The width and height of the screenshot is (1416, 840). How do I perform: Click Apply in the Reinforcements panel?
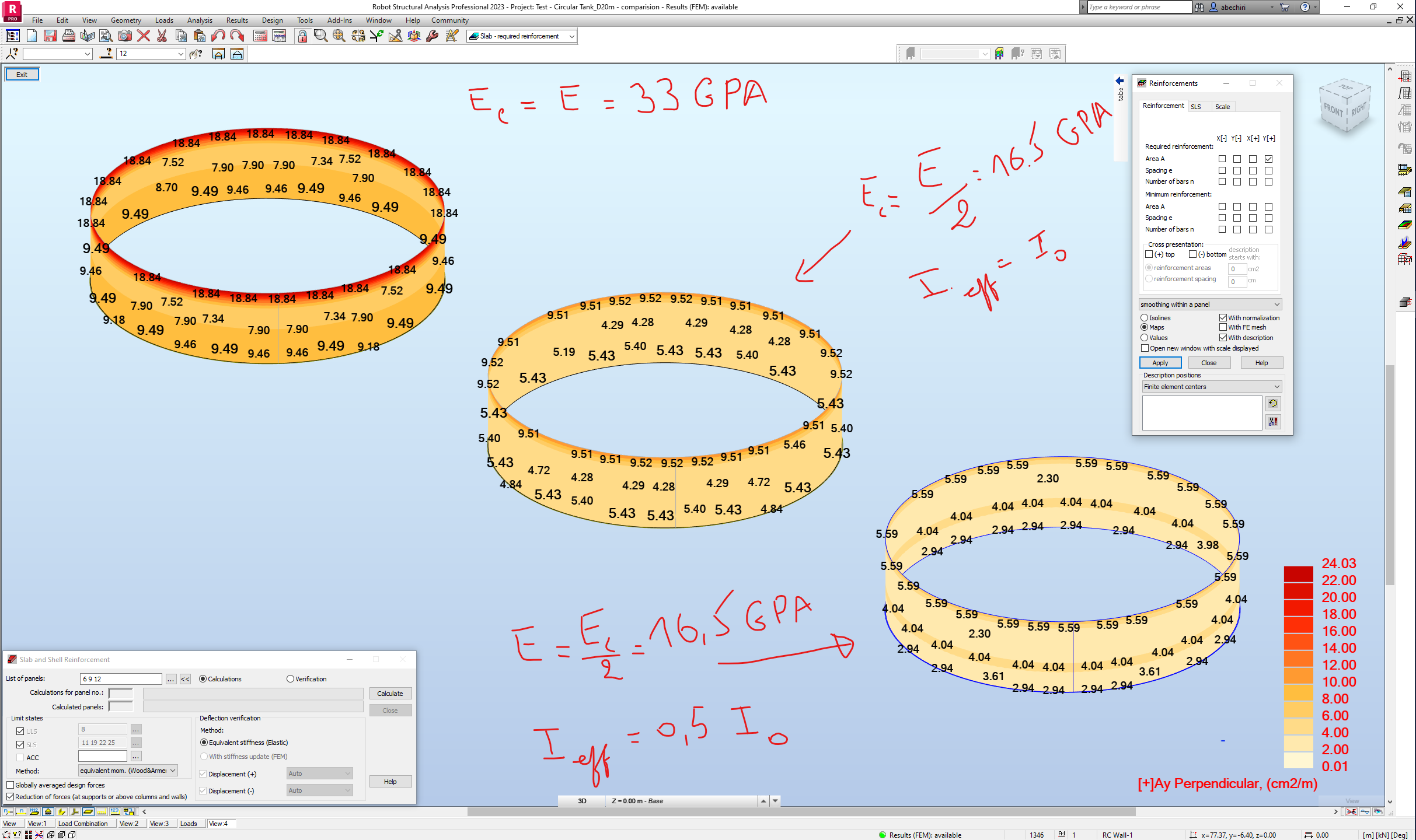pyautogui.click(x=1159, y=362)
